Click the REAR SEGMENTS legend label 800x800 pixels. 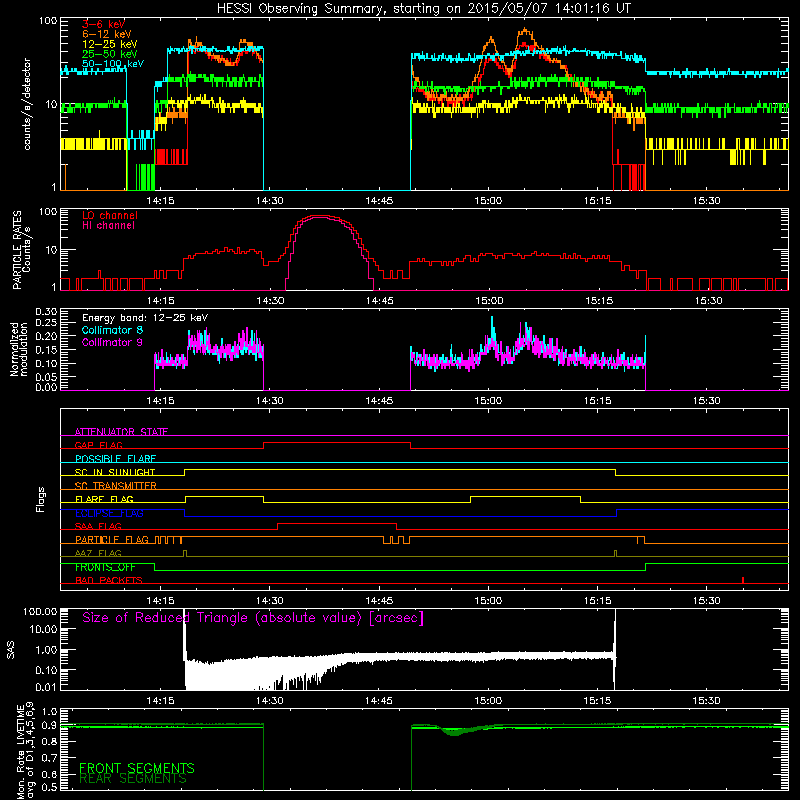(133, 779)
